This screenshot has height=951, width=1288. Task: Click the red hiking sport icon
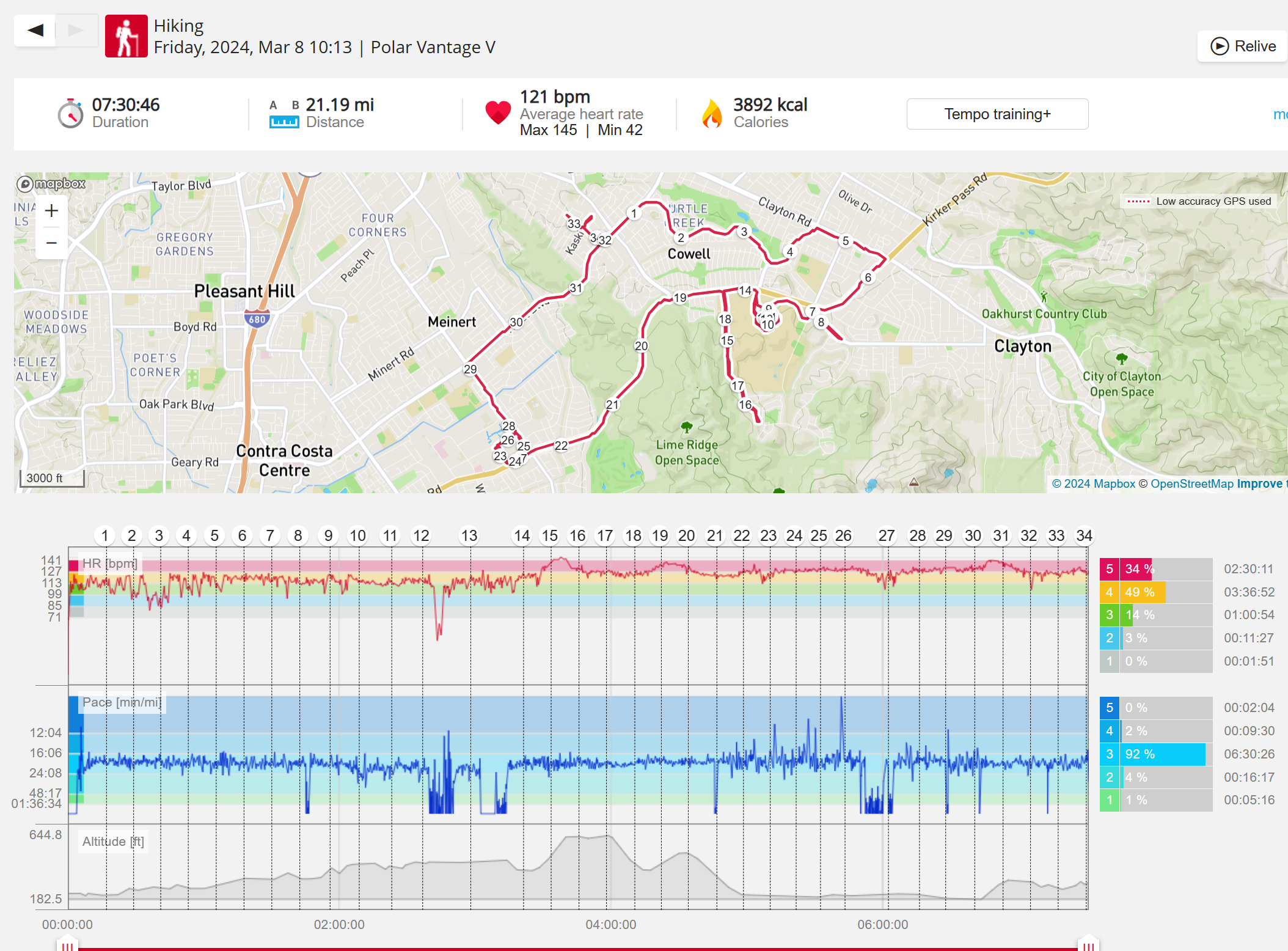point(126,36)
